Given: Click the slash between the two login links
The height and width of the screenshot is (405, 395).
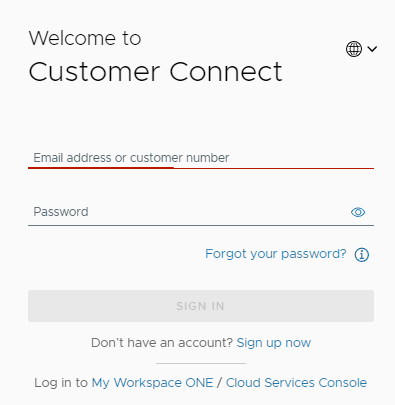Looking at the screenshot, I should coord(219,383).
